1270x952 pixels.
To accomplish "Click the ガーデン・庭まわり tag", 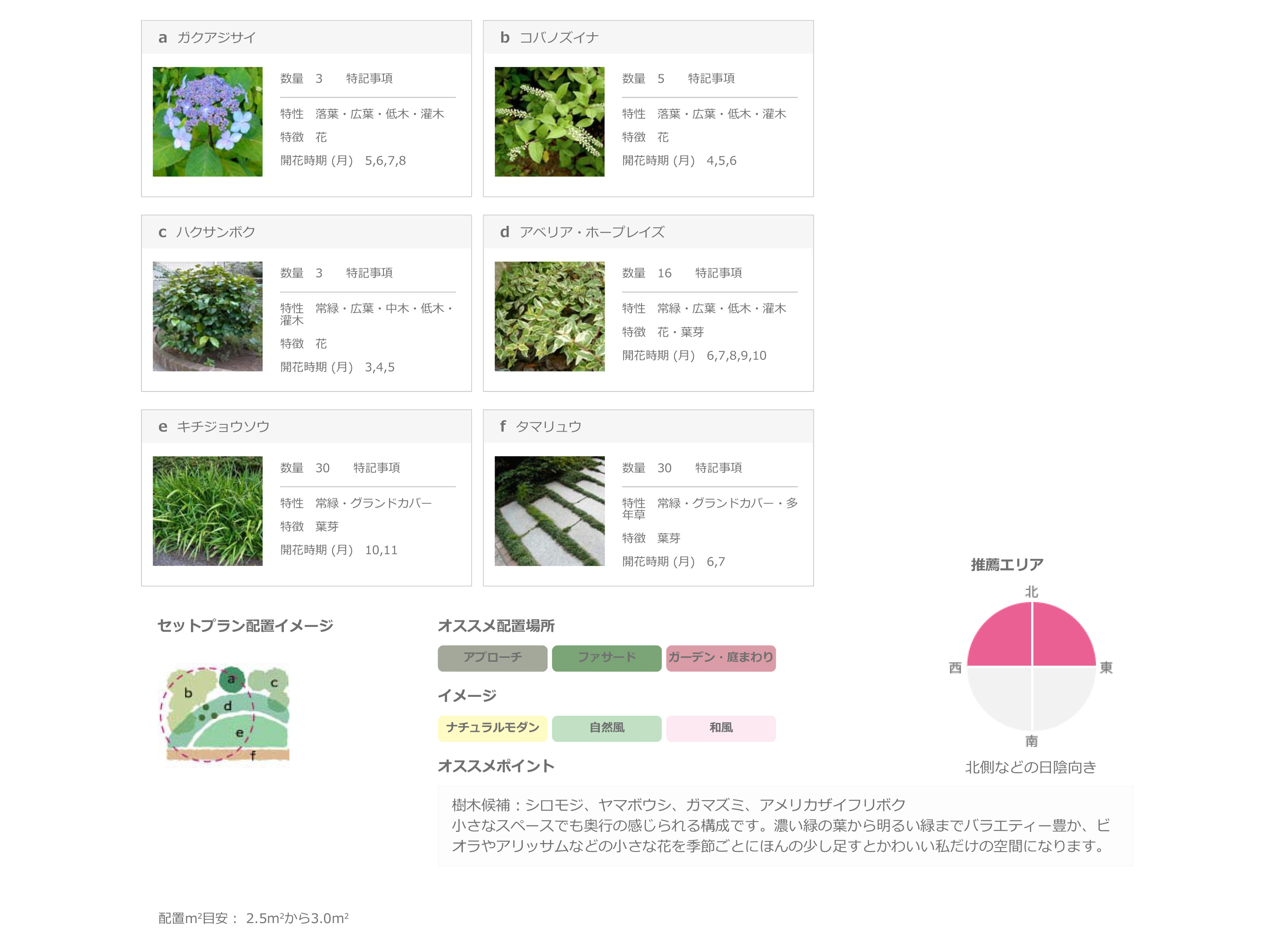I will [720, 657].
